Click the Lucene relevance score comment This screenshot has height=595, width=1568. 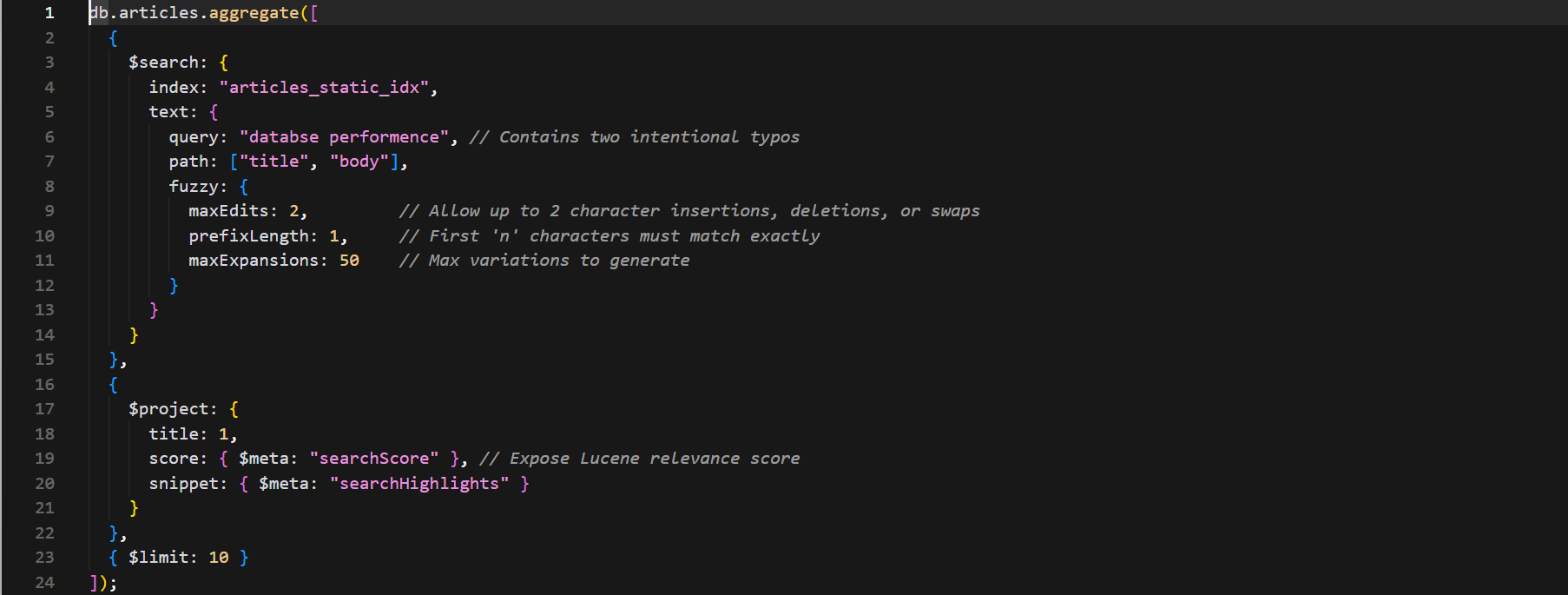click(640, 459)
